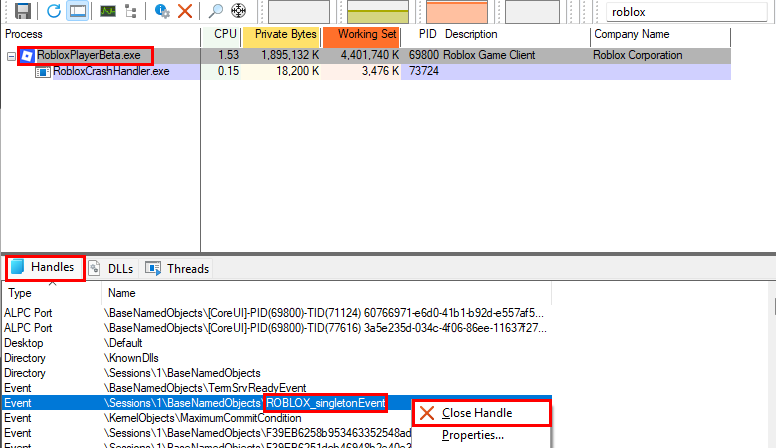Select the RobloxPlayerBeta.exe process row
The image size is (776, 448).
[366, 55]
